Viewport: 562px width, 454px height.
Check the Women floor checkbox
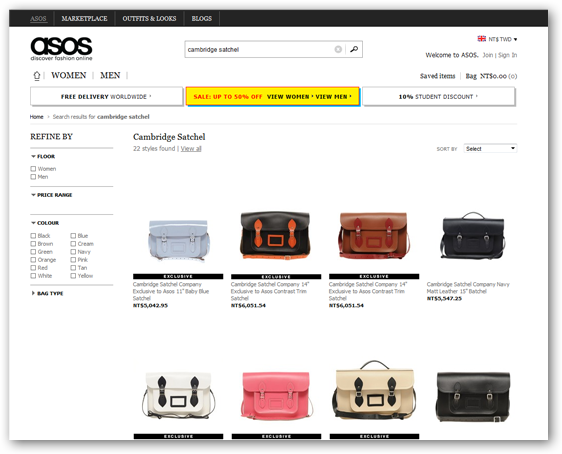pyautogui.click(x=33, y=169)
